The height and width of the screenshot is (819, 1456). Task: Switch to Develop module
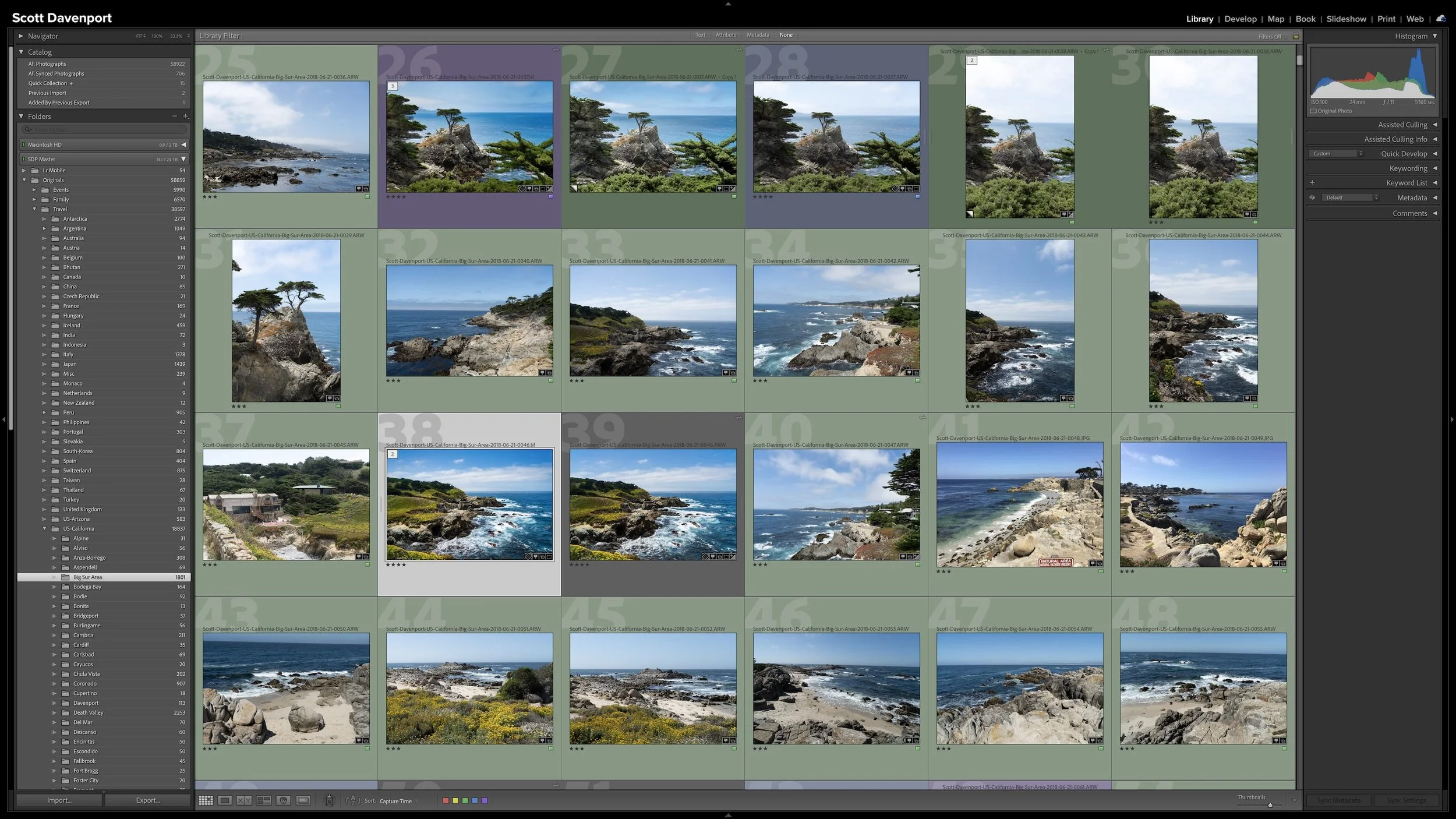point(1241,19)
